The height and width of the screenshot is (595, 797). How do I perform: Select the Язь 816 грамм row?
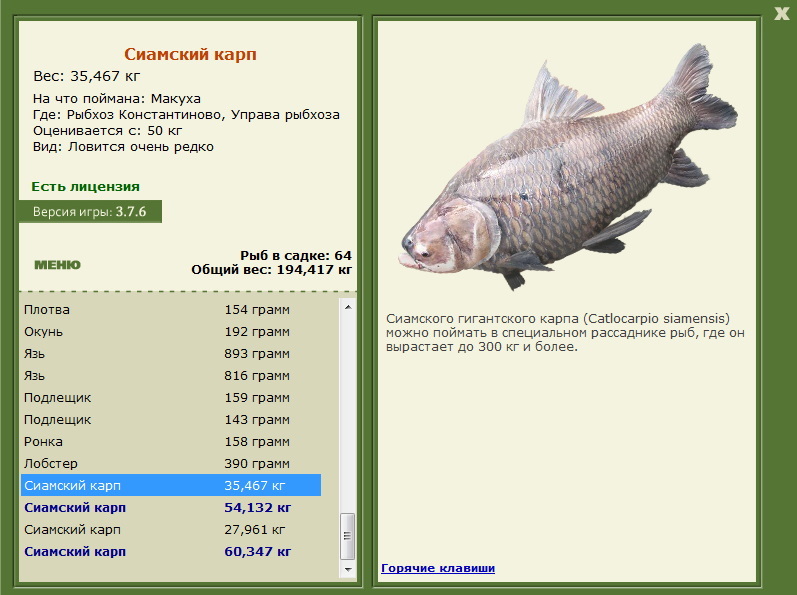click(171, 375)
